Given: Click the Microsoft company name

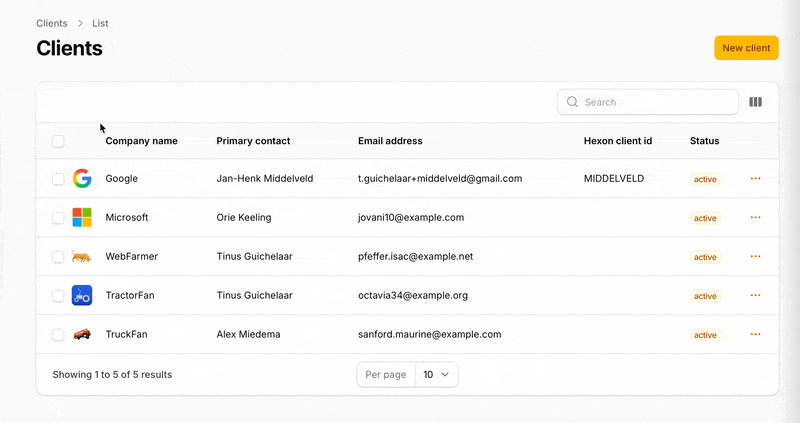Looking at the screenshot, I should (127, 217).
